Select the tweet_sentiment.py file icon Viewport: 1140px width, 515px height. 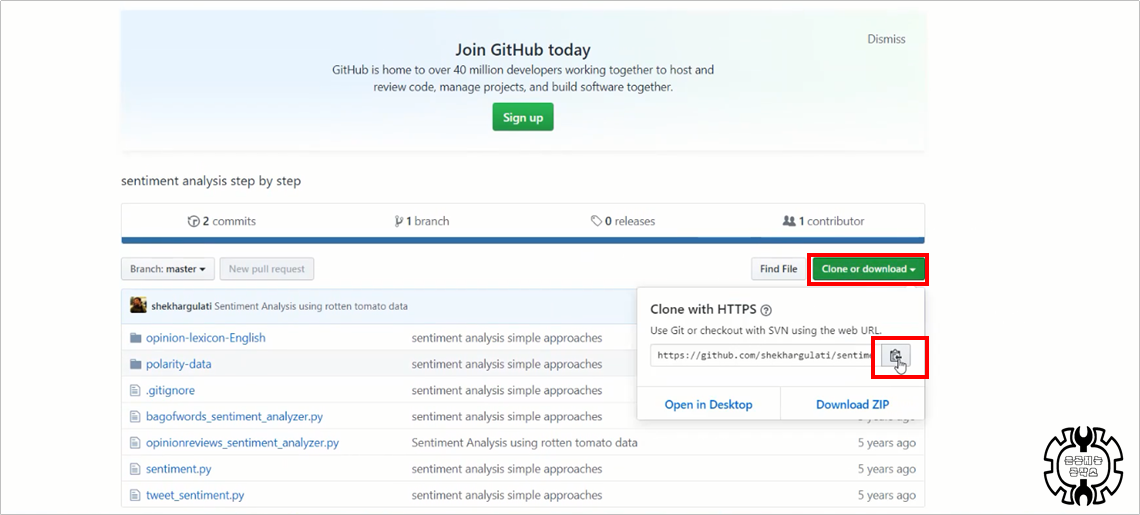tap(135, 495)
